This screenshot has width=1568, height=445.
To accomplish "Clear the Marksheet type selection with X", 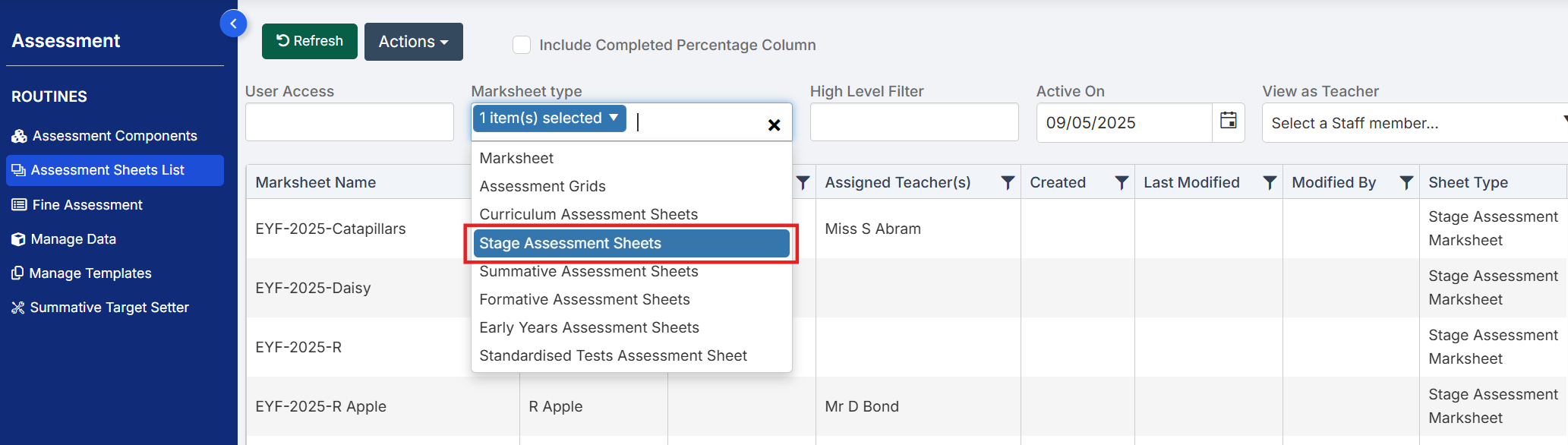I will [x=774, y=125].
